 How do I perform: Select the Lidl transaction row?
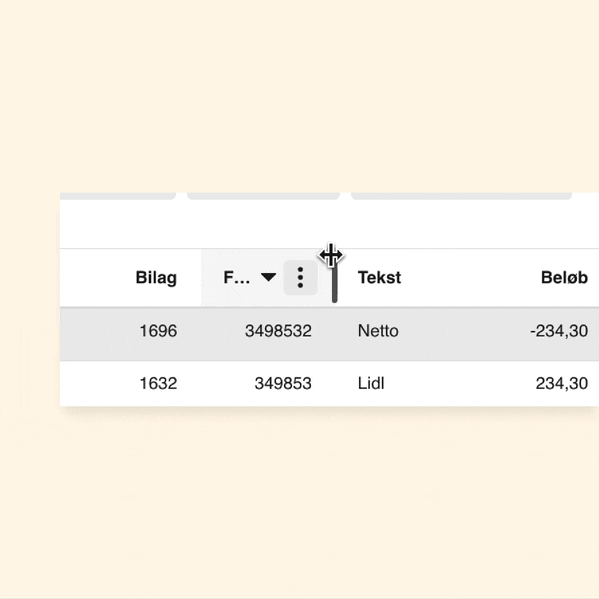329,384
